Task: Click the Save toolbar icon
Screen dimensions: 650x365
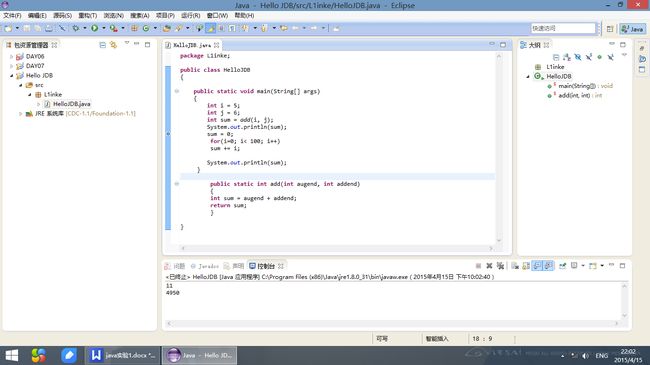Action: pyautogui.click(x=27, y=28)
